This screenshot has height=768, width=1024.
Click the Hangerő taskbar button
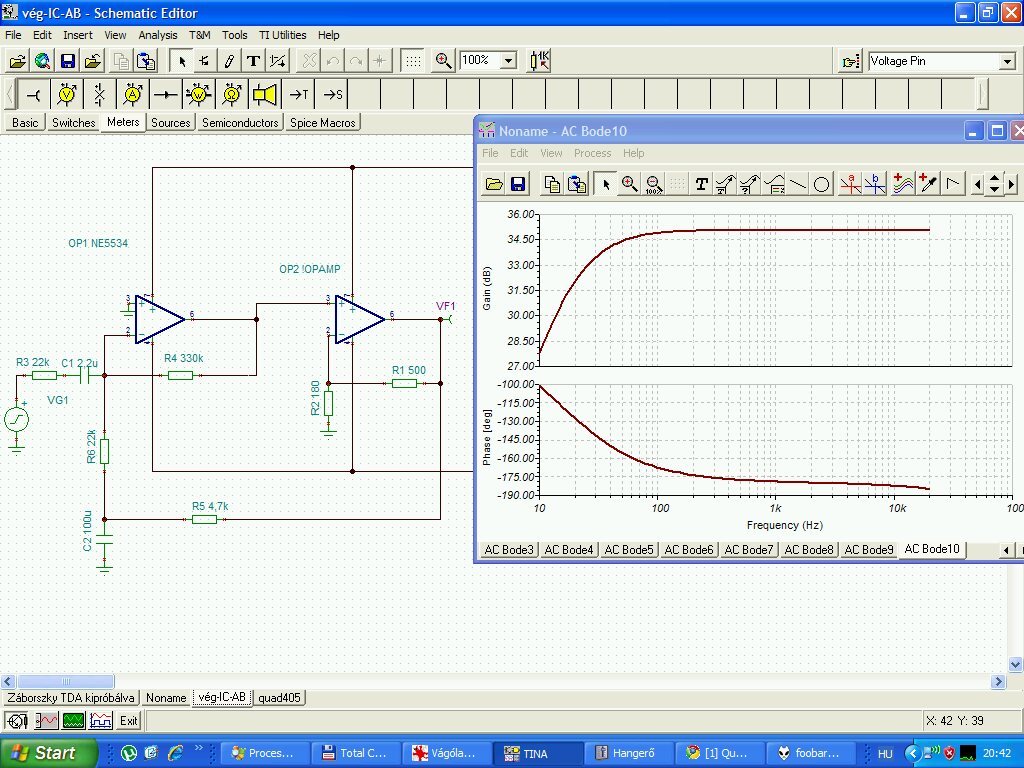(x=628, y=753)
